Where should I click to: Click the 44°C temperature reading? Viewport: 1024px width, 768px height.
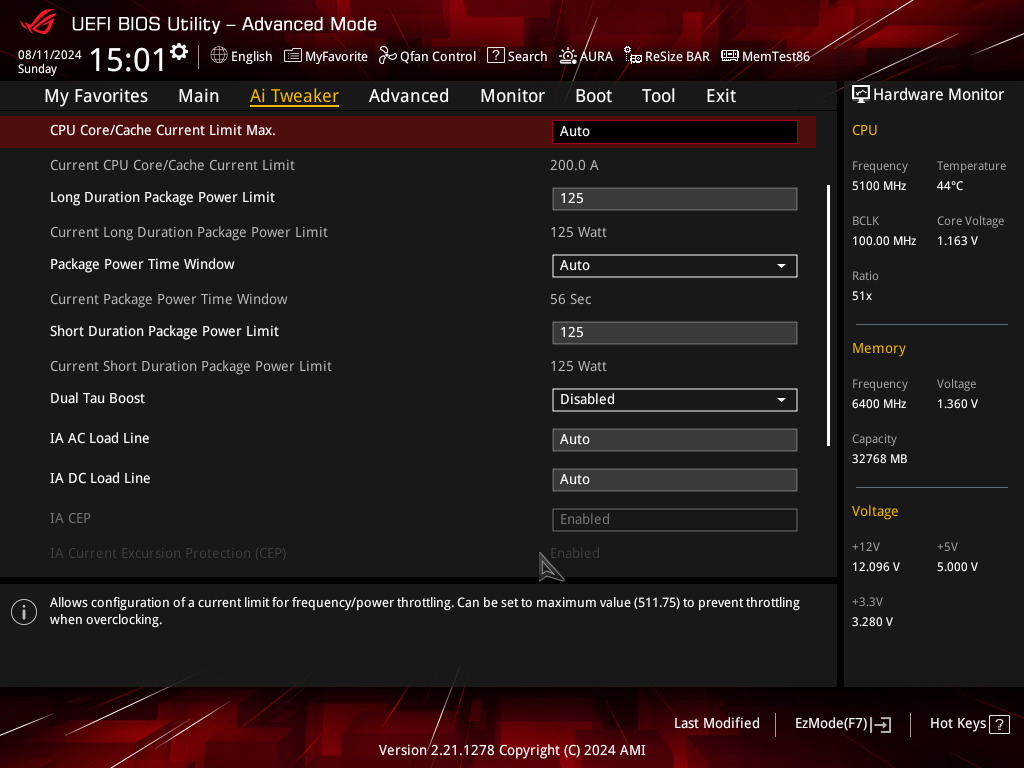coord(950,186)
